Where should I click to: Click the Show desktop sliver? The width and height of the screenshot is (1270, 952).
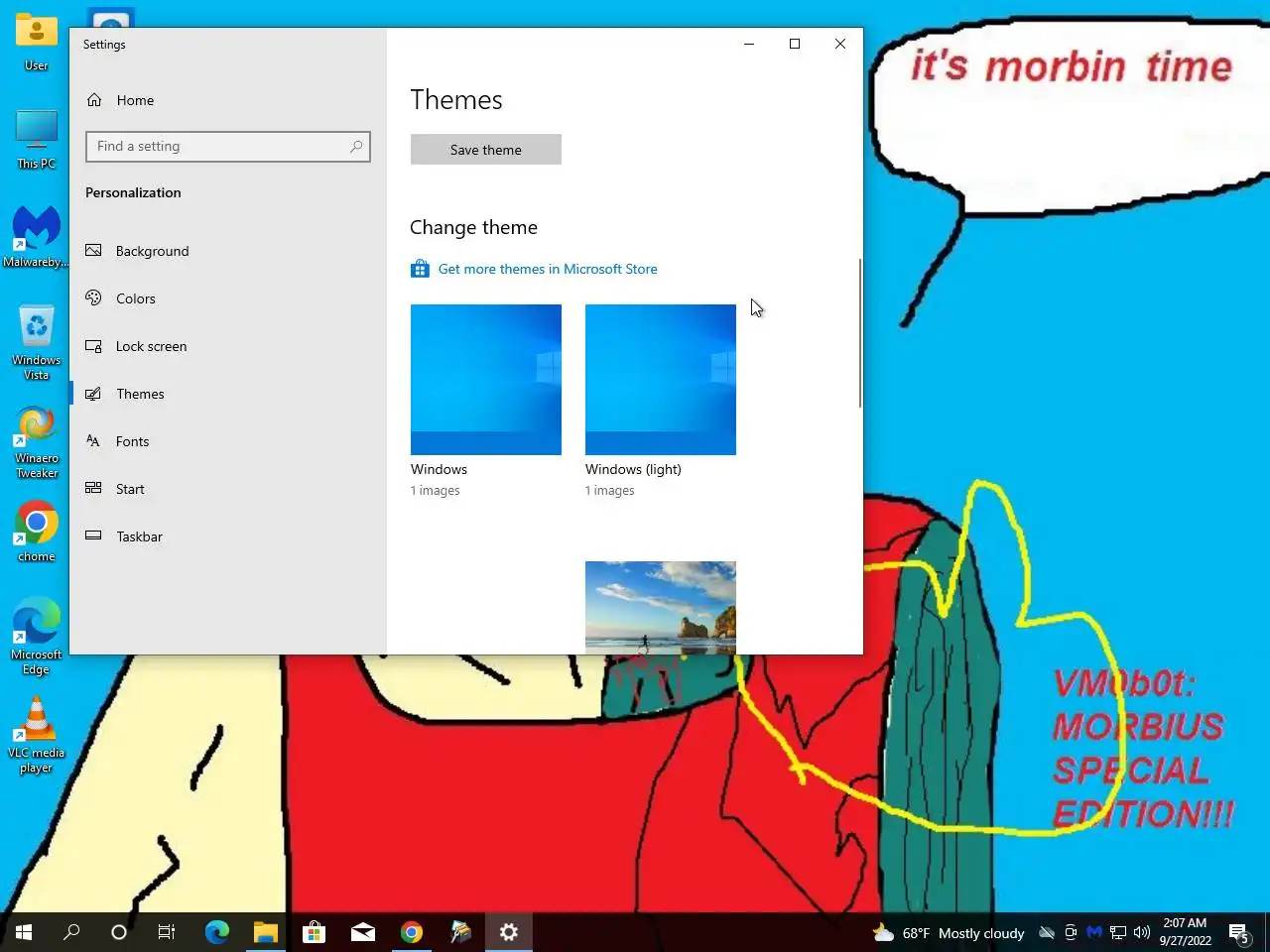pos(1266,932)
